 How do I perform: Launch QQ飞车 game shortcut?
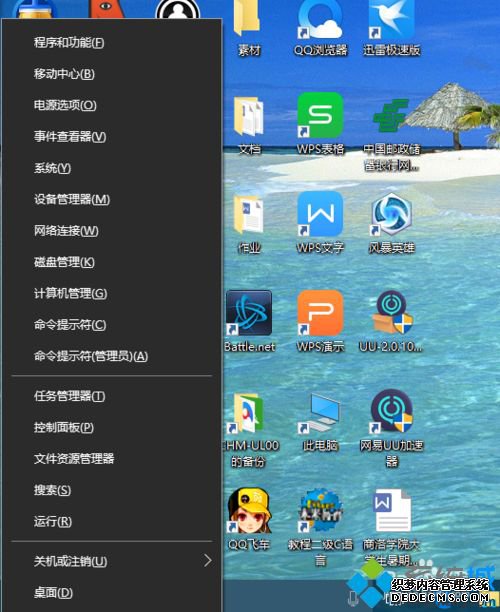coord(249,511)
